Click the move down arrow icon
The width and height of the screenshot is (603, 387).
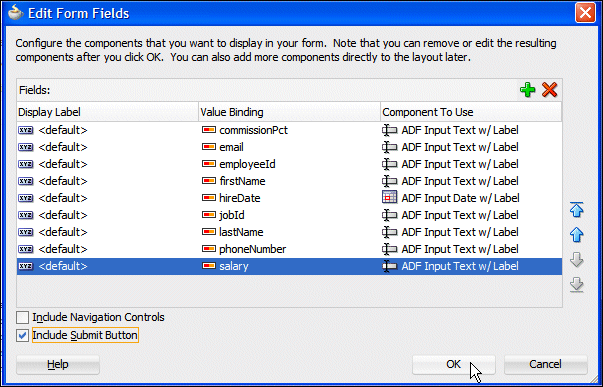576,260
